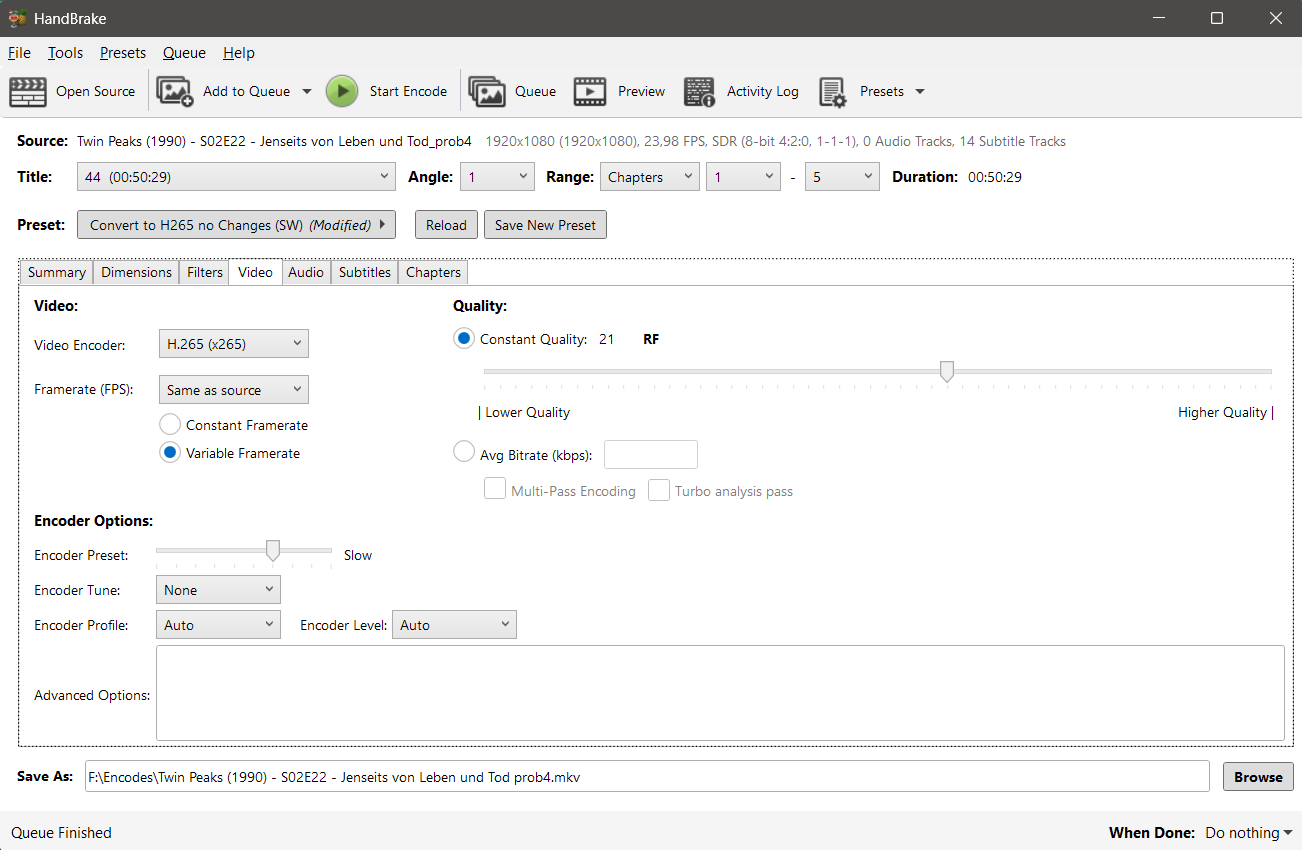The image size is (1302, 850).
Task: Open the Presets menu in the menu bar
Action: point(123,53)
